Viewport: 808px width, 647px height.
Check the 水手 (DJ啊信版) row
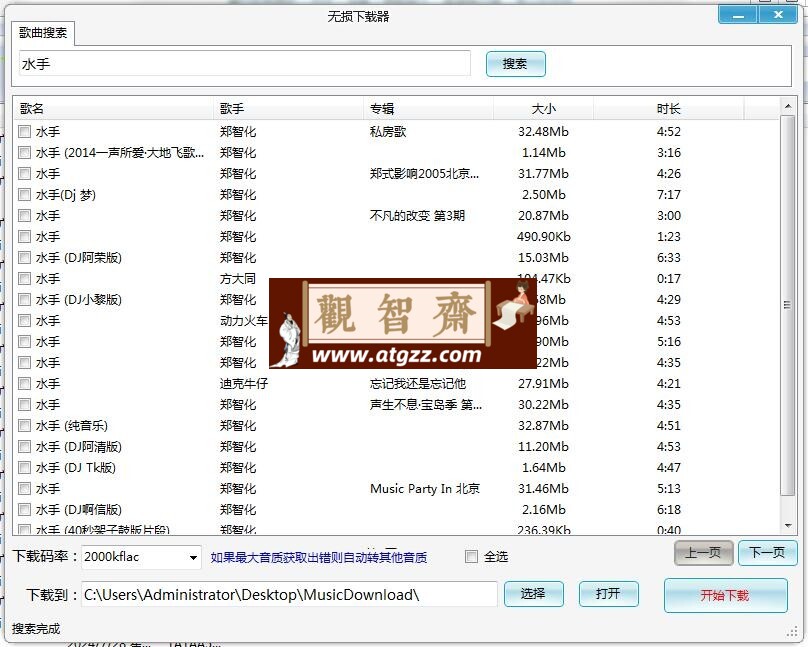(24, 510)
